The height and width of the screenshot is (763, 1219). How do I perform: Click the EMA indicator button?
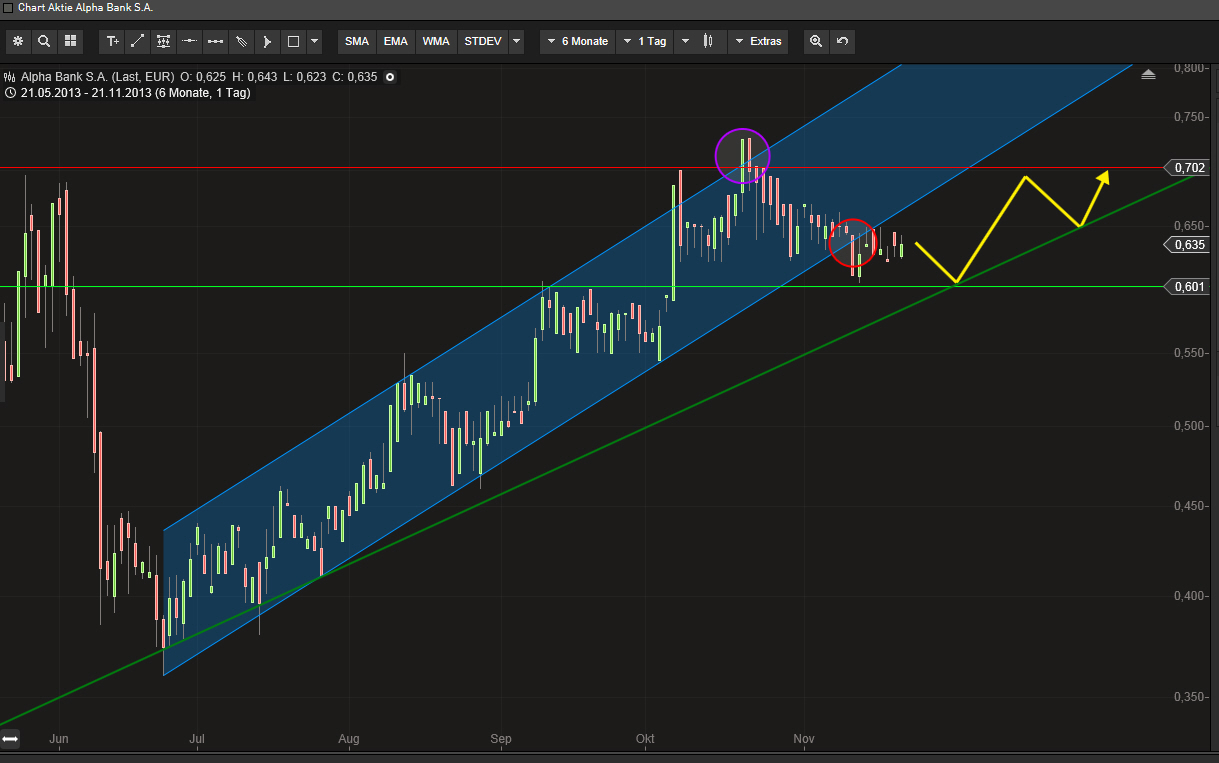396,41
